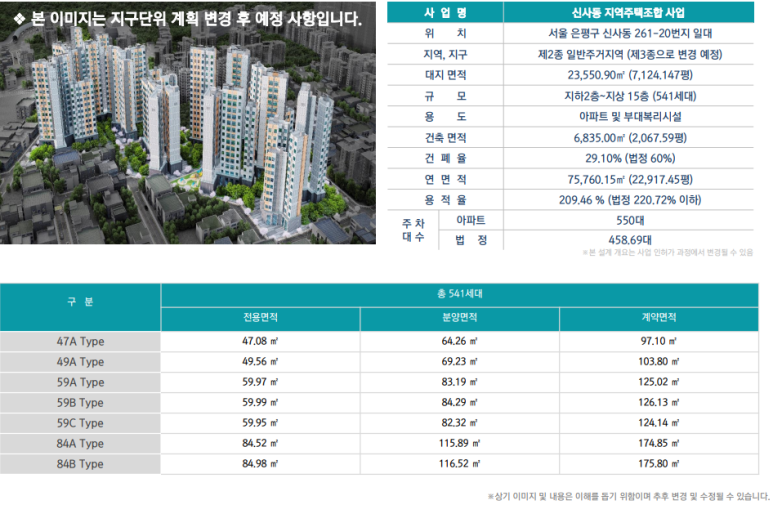Click the 126.13 ㎡ cell
Viewport: 773px width, 505px height.
point(659,402)
